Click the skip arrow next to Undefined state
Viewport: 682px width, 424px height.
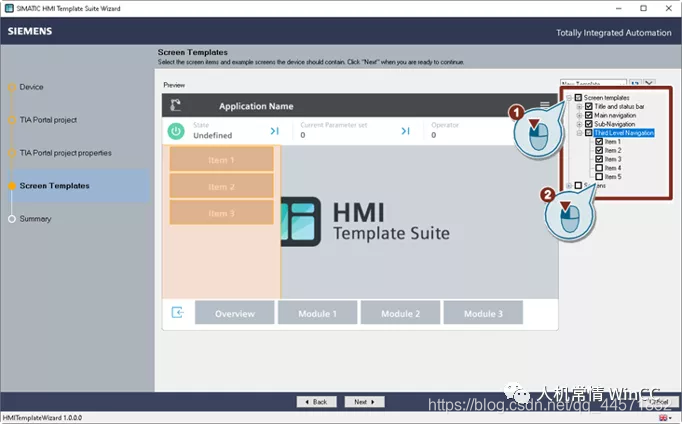point(274,131)
